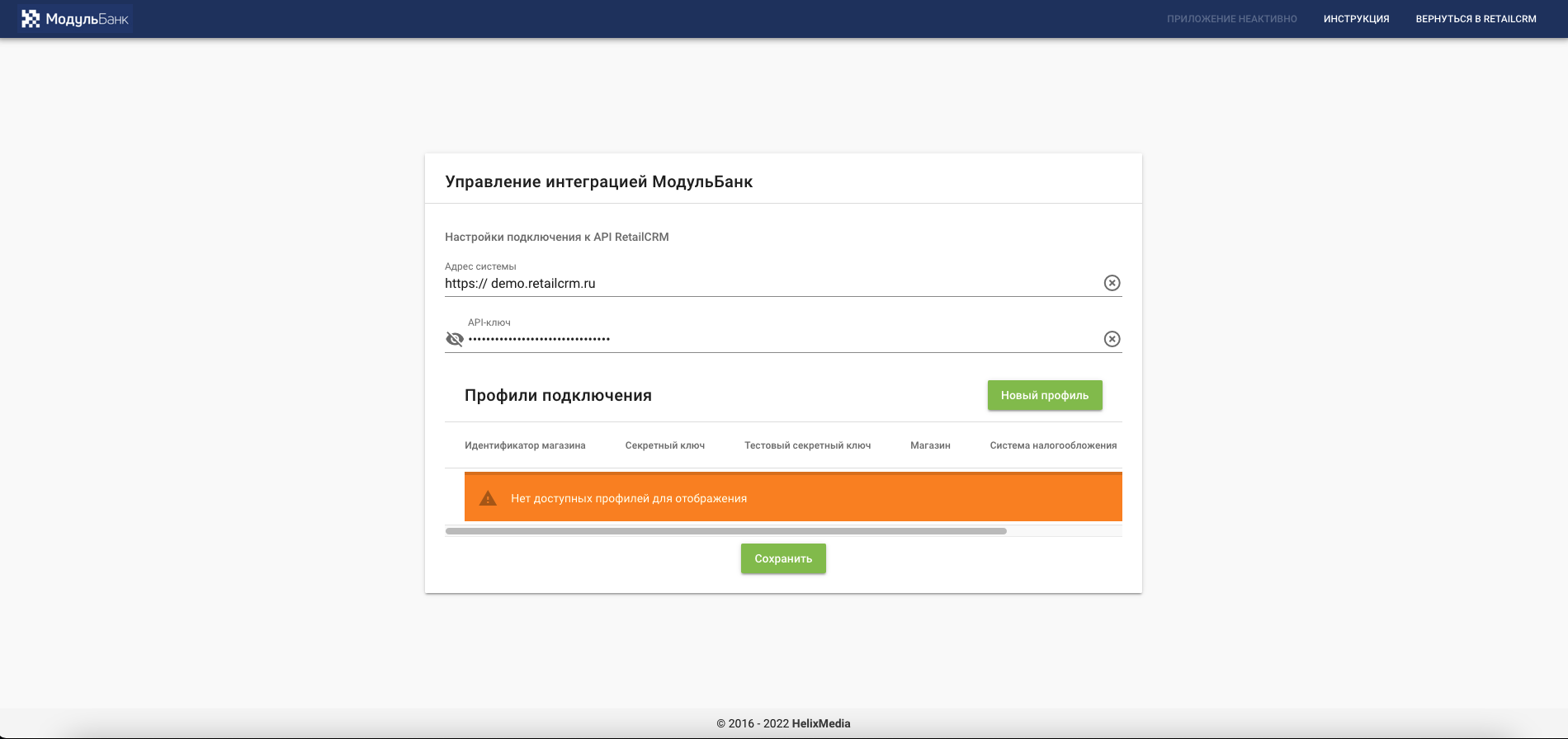The width and height of the screenshot is (1568, 739).
Task: Click Магазин column header
Action: pos(930,445)
